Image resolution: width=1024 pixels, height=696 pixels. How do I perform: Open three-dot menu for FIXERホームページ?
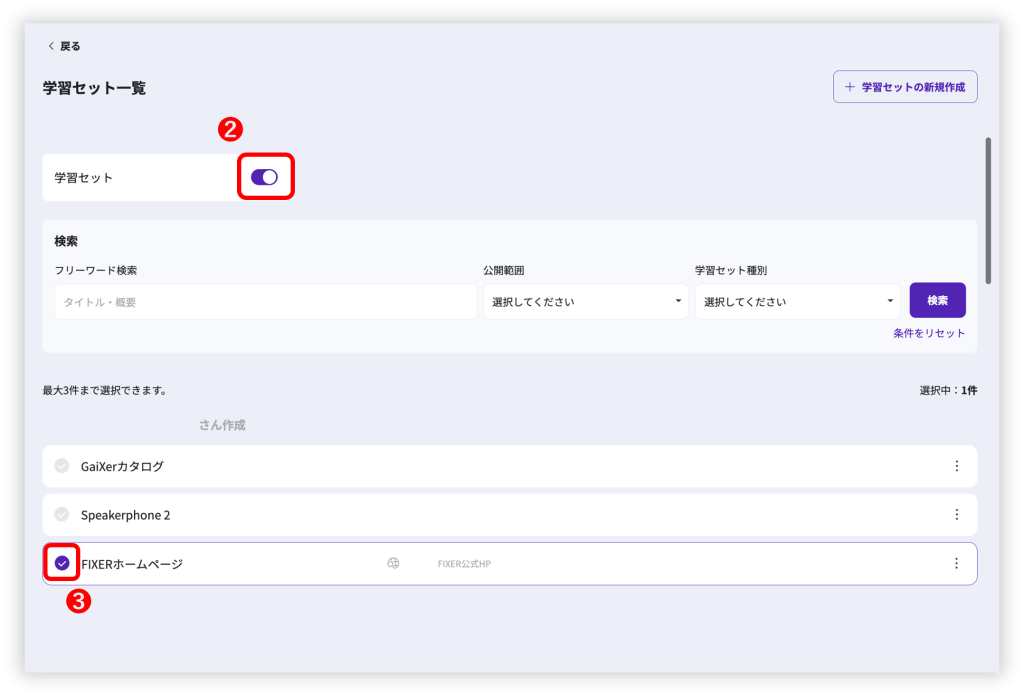tap(956, 564)
